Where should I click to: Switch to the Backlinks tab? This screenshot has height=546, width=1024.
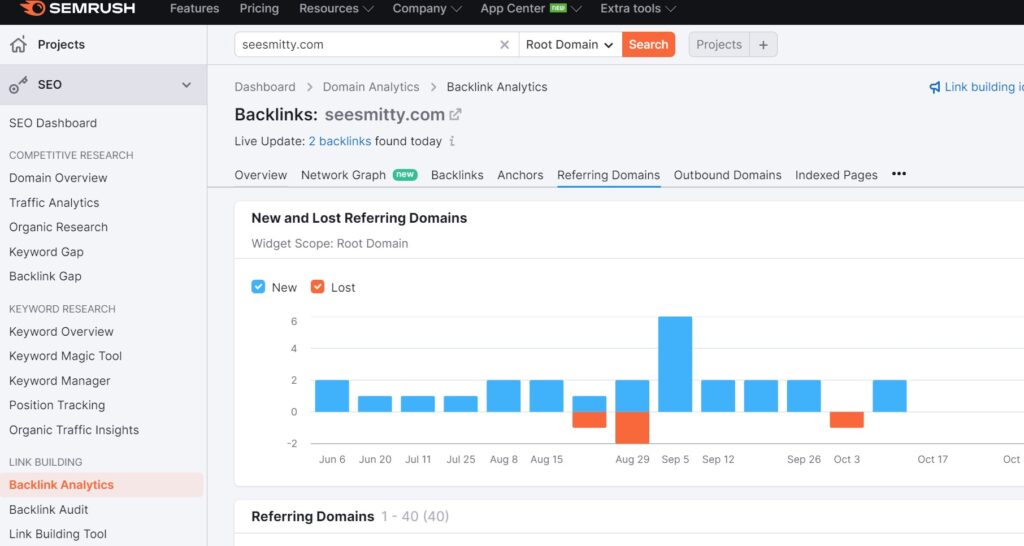click(x=457, y=175)
